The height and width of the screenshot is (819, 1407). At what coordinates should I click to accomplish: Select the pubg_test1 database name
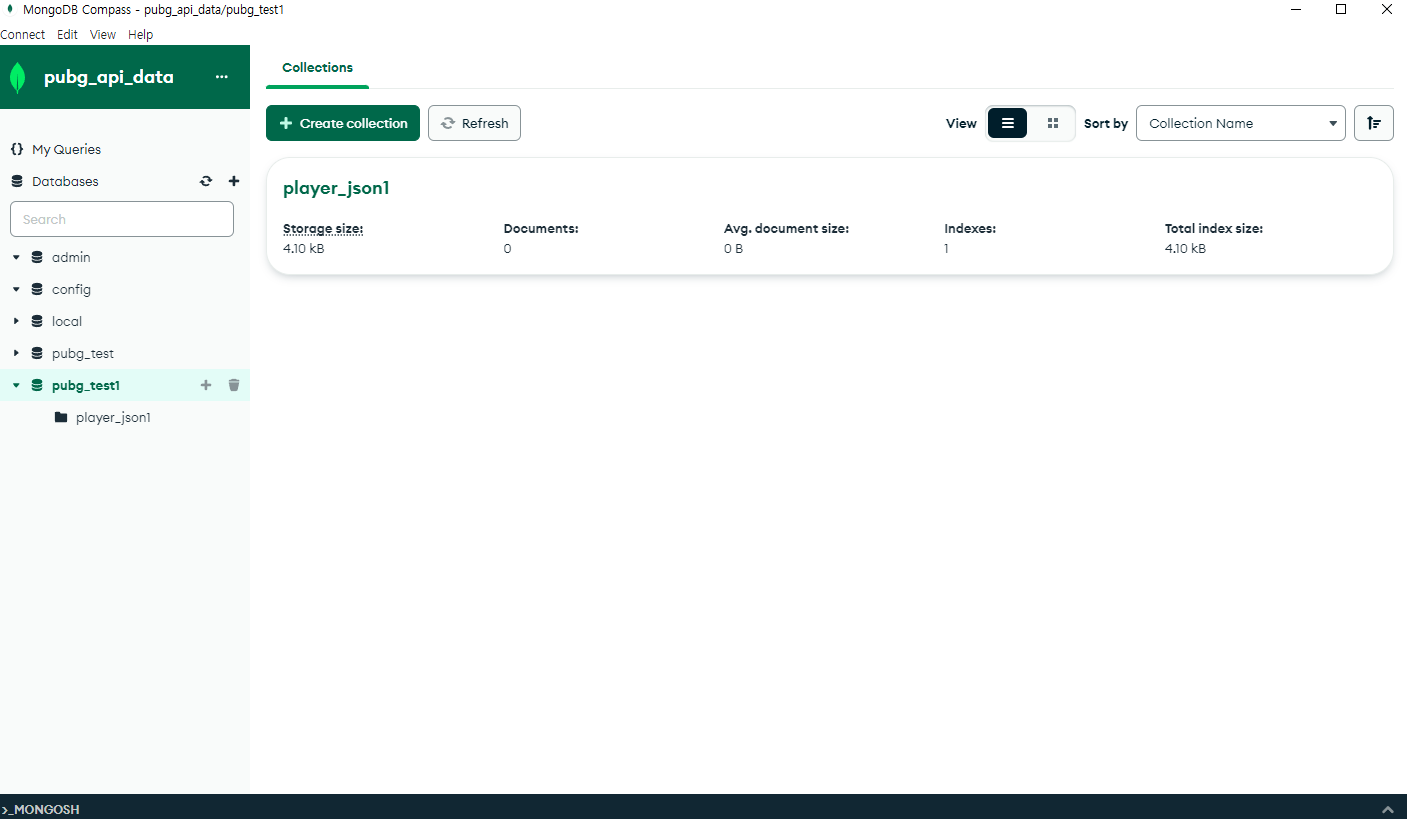point(86,385)
